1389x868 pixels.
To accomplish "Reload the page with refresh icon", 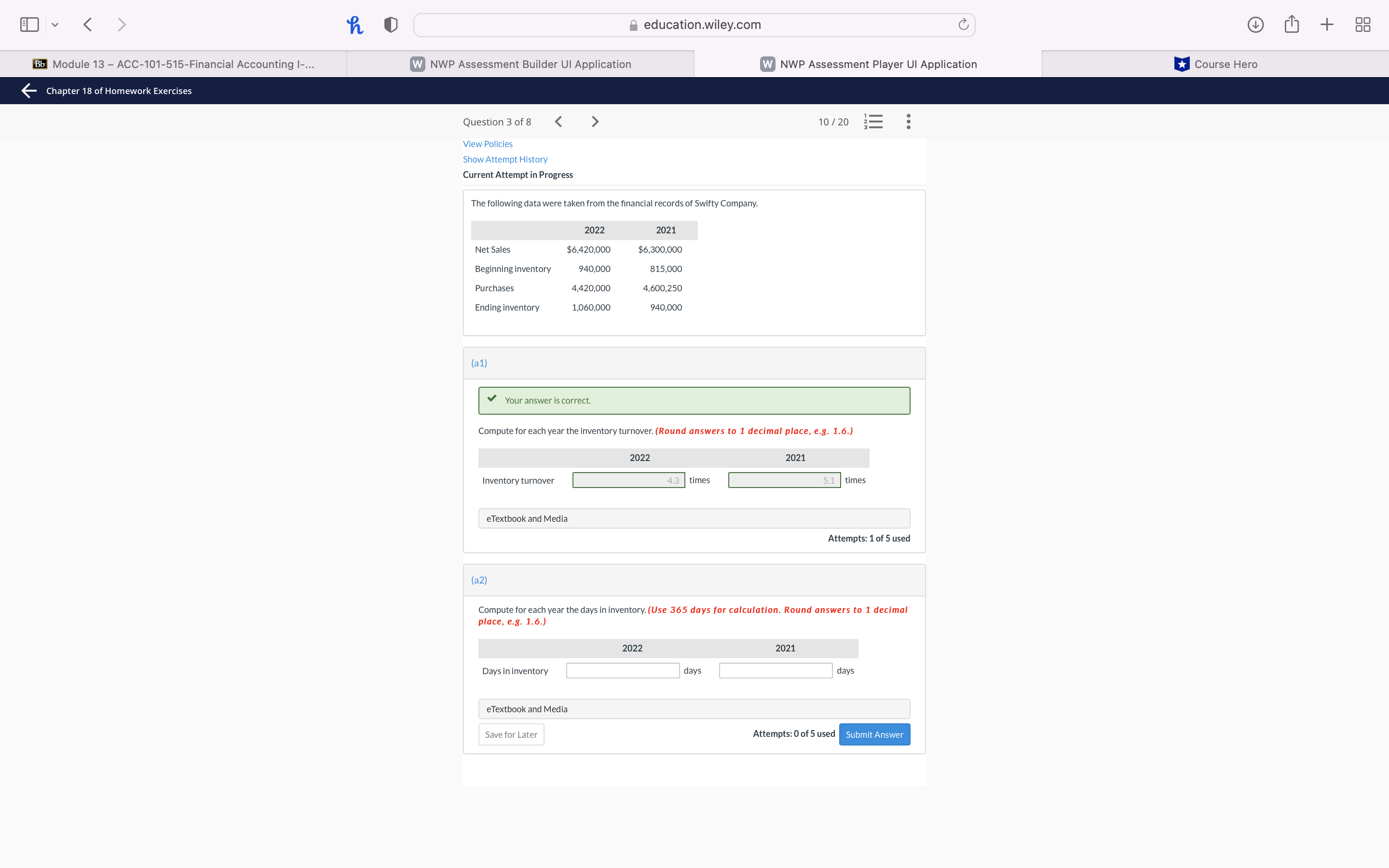I will [963, 25].
